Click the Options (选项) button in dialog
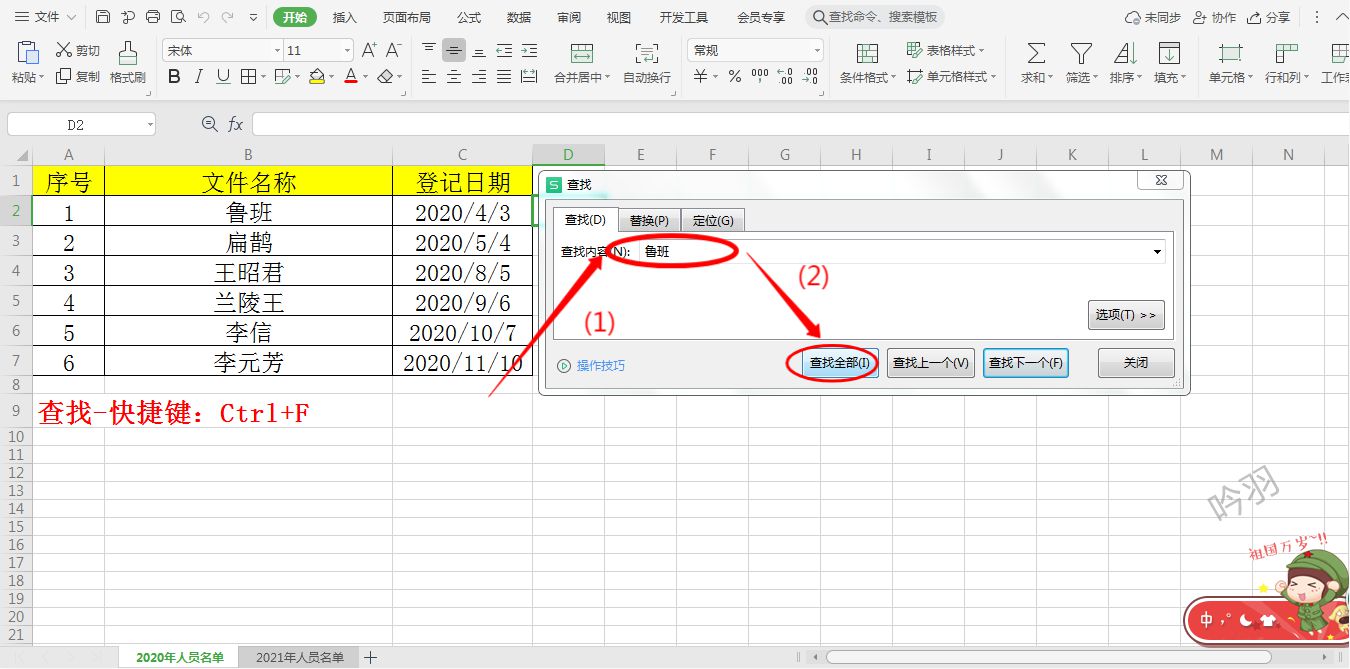 coord(1126,315)
